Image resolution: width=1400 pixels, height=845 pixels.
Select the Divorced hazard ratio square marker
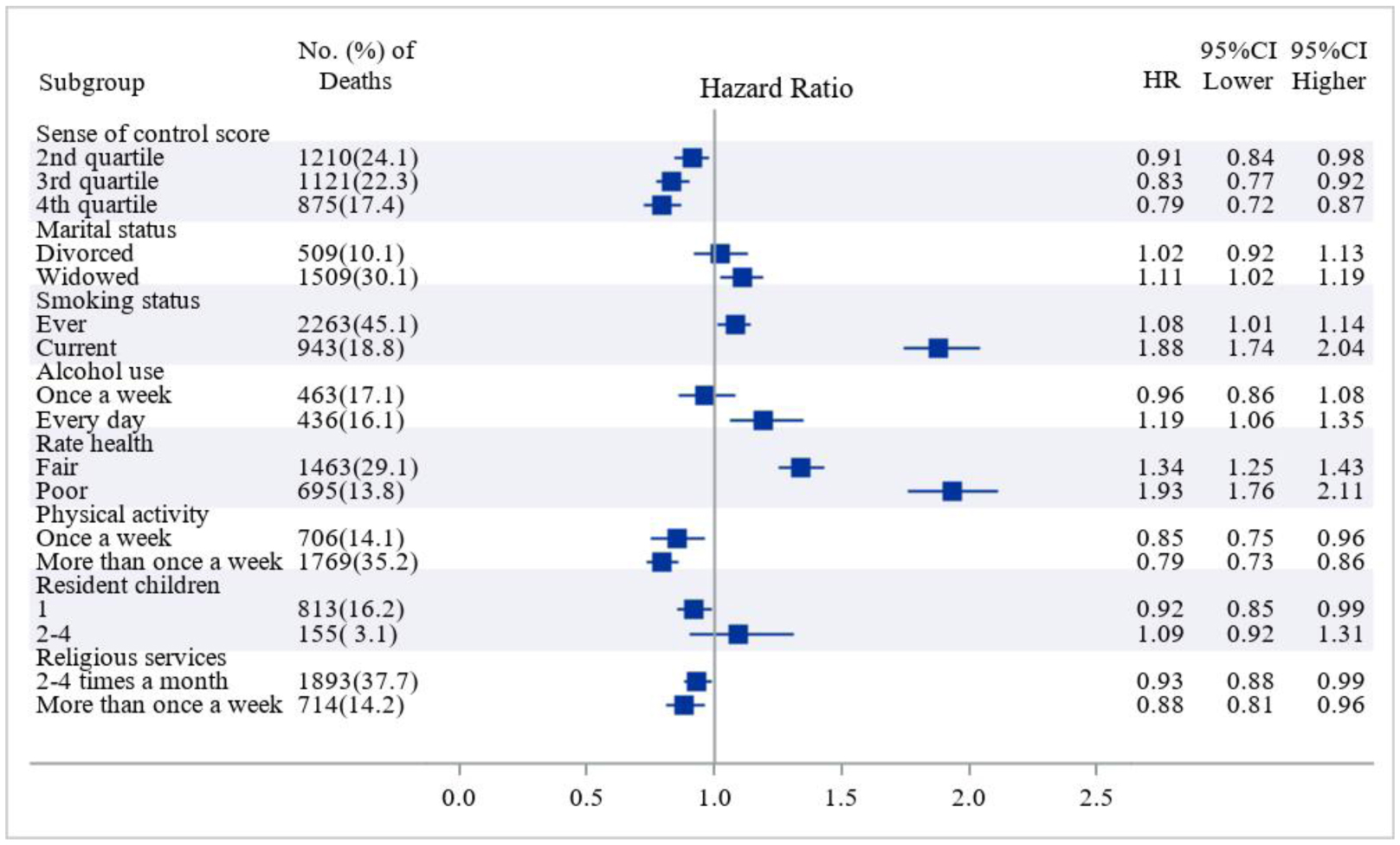pos(720,254)
